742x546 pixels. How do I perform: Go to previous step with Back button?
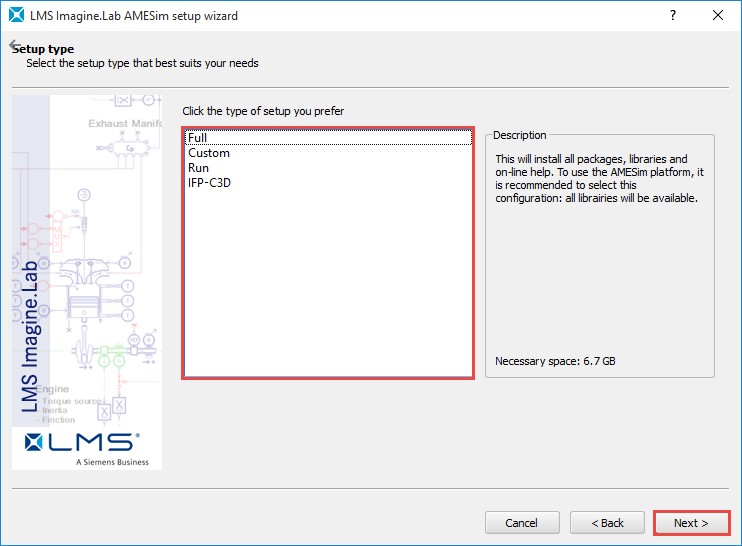click(x=607, y=523)
